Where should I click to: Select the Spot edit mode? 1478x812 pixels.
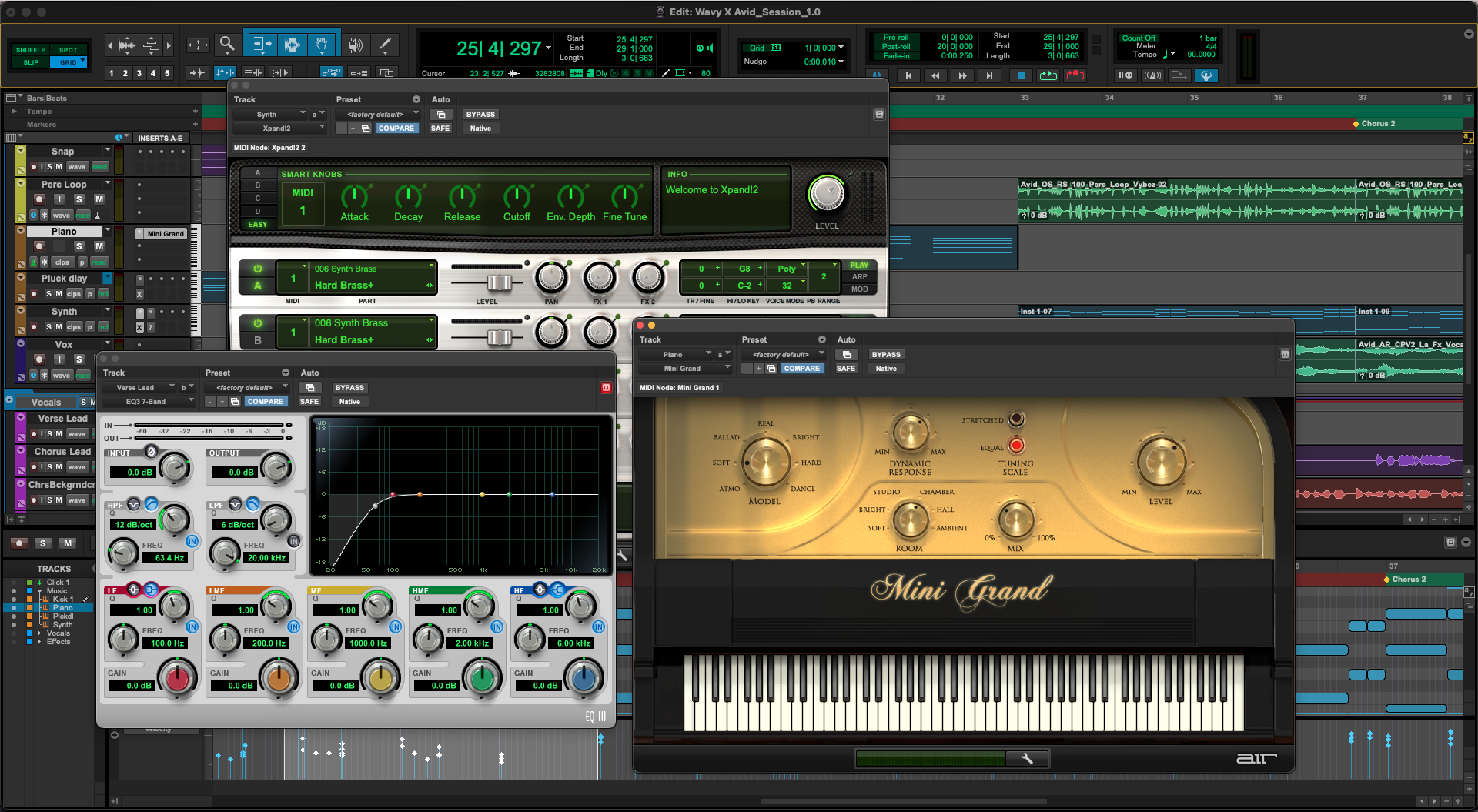(x=69, y=50)
